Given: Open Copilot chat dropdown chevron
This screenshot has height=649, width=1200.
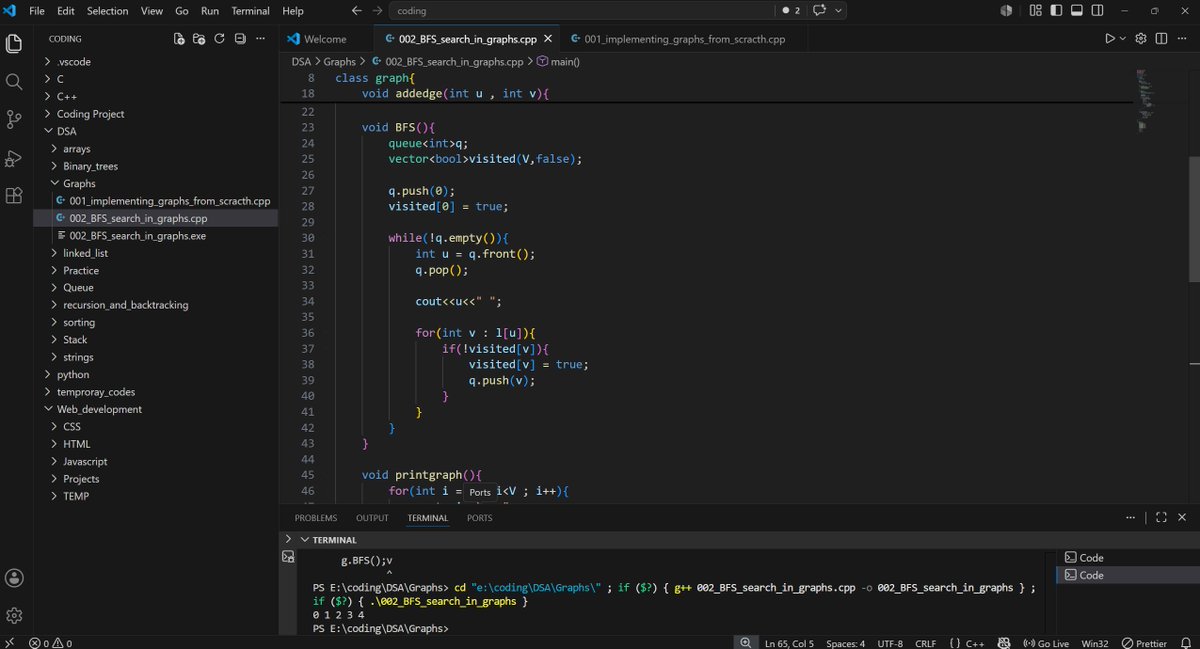Looking at the screenshot, I should pyautogui.click(x=838, y=11).
